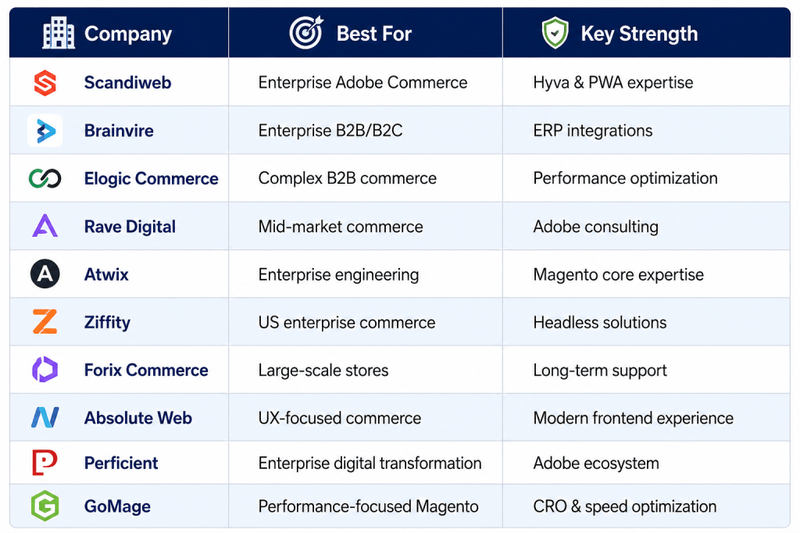The width and height of the screenshot is (800, 533).
Task: Click the Forix Commerce purple hexagon logo
Action: pyautogui.click(x=45, y=369)
